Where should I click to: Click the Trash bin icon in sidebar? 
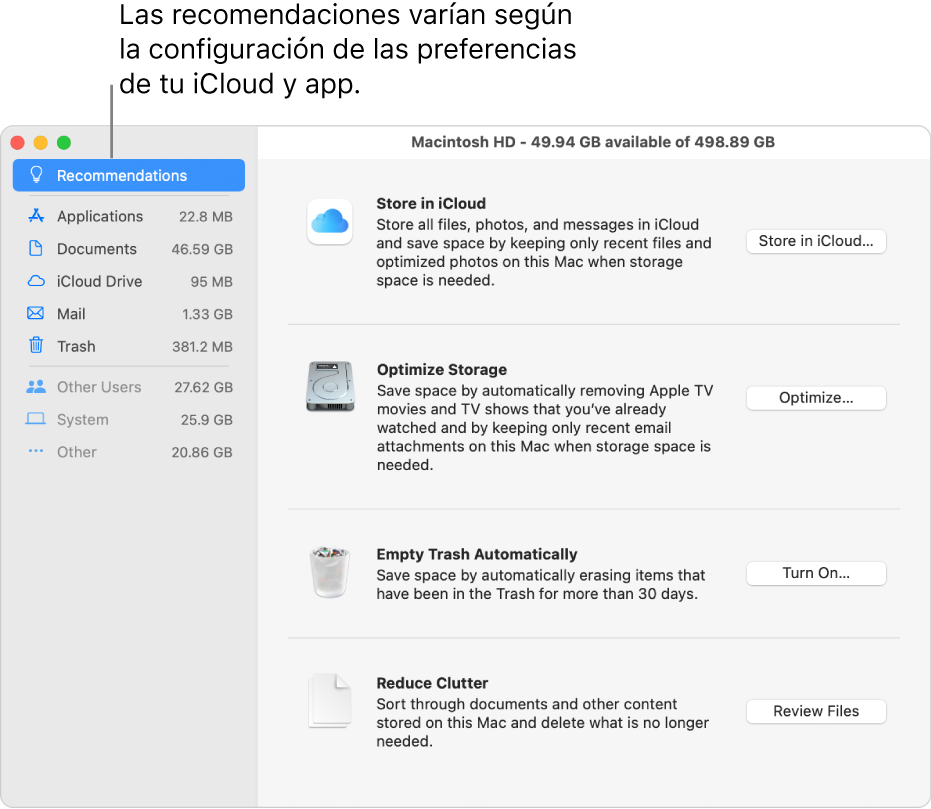[36, 345]
